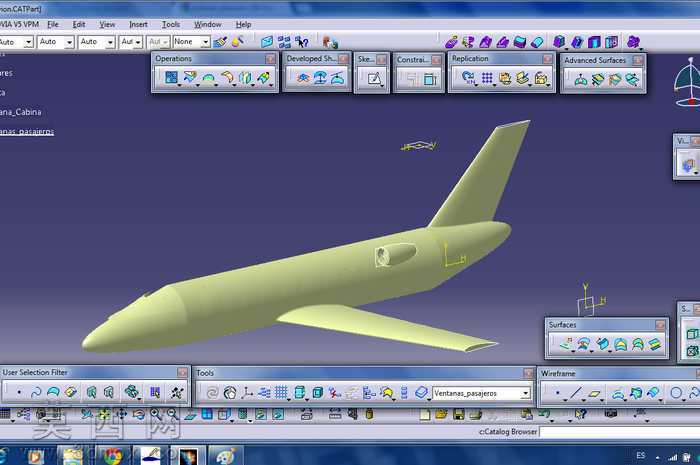Click the Unfold icon in Developed Shapes toolbar
Viewport: 700px width, 465px height.
point(303,79)
